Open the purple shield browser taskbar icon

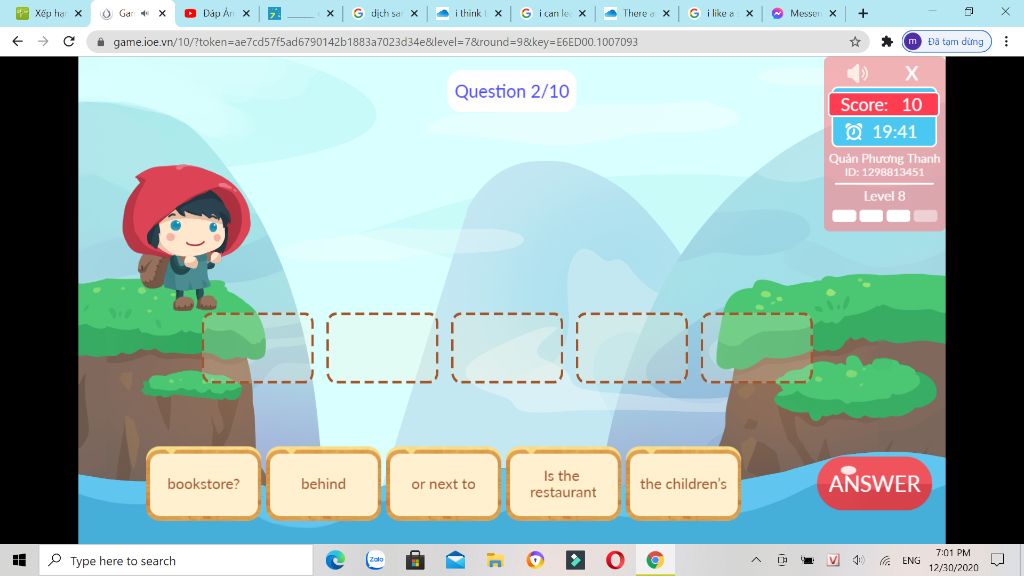coord(535,560)
